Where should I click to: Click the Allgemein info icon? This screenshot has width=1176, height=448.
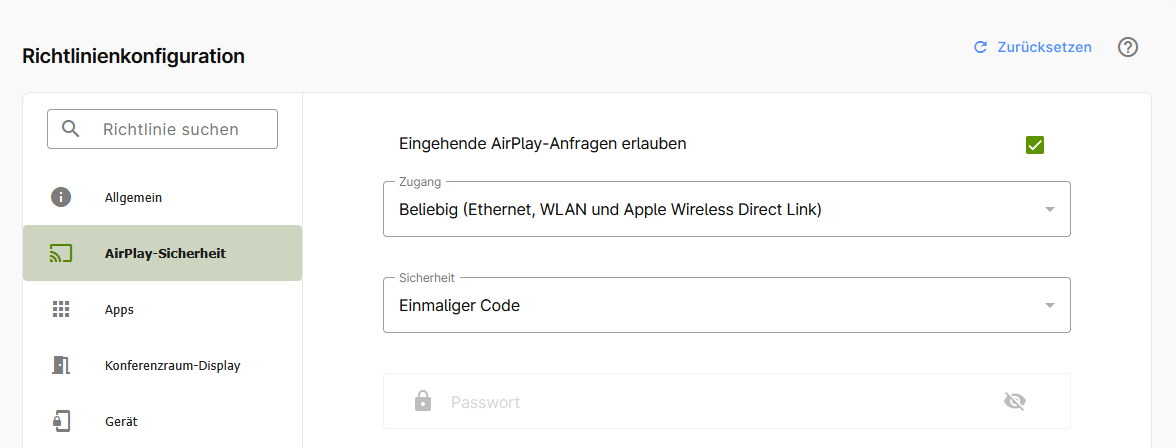click(x=61, y=197)
